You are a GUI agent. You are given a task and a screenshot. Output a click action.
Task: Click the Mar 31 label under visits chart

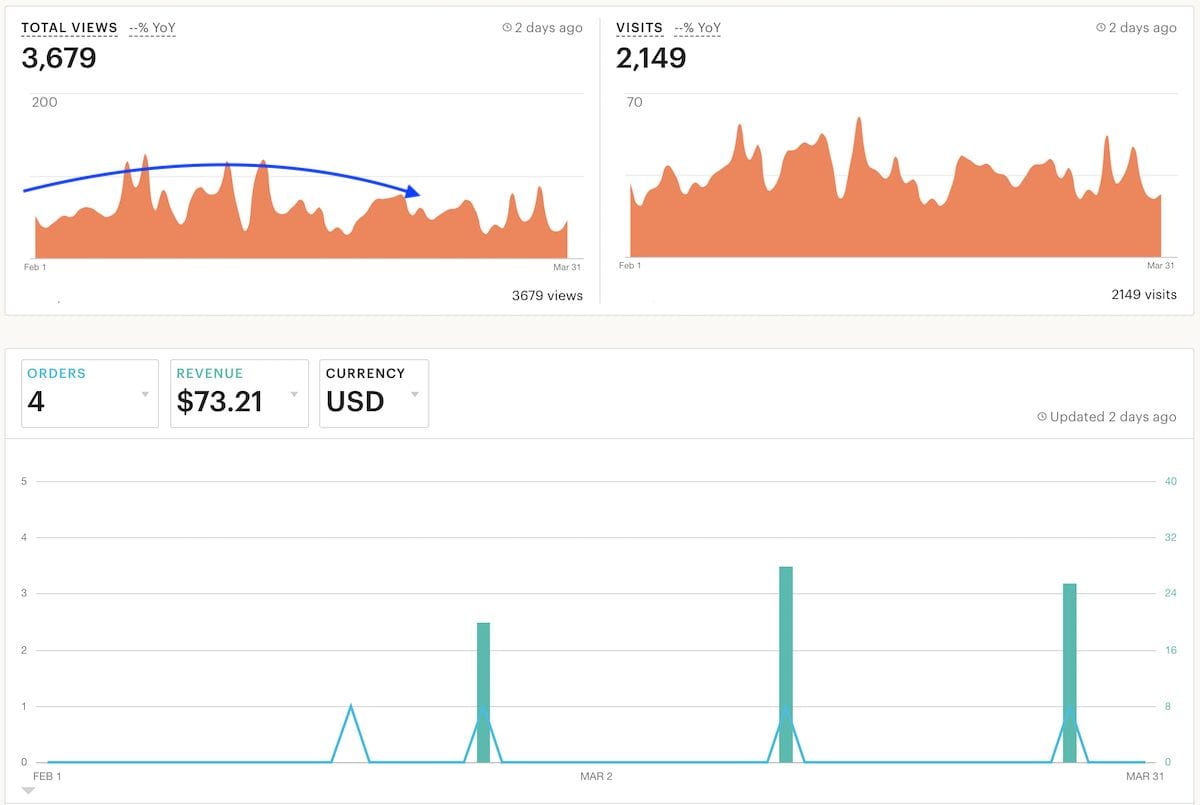click(x=1161, y=266)
